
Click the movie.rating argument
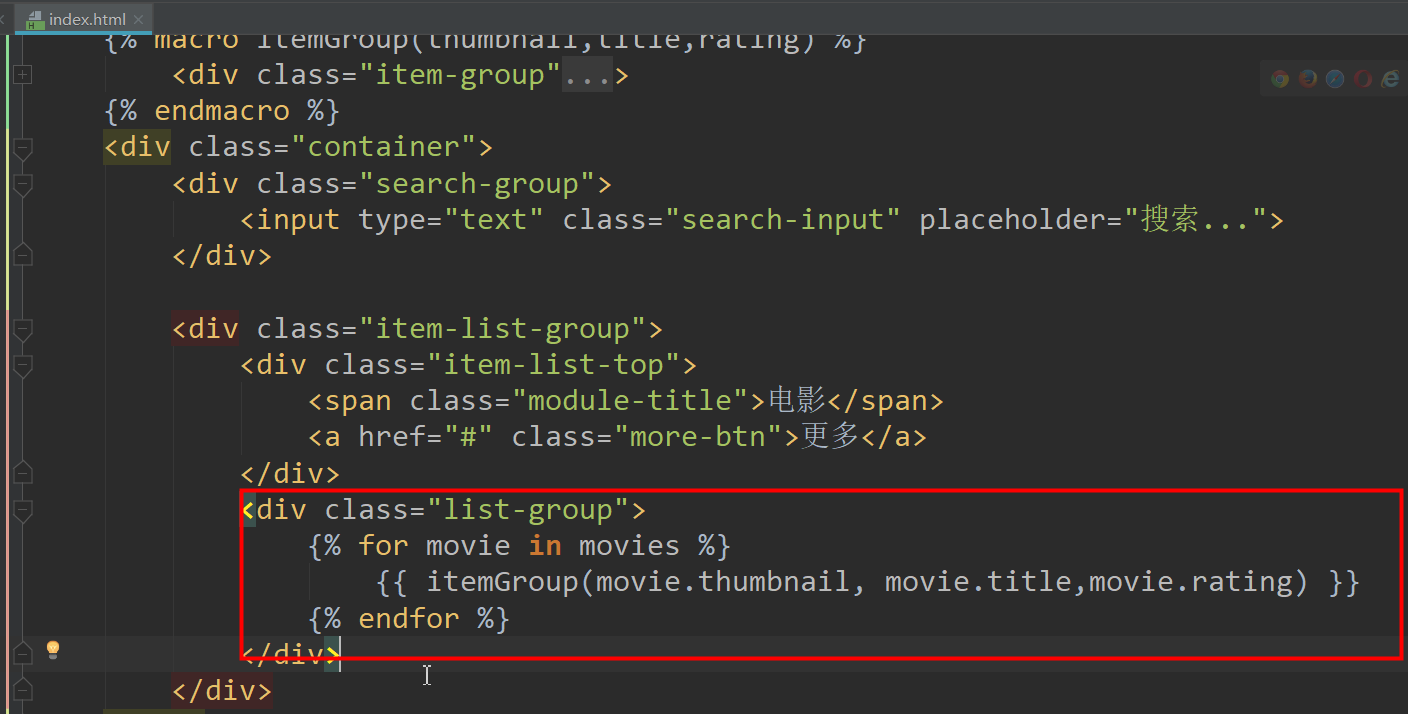pyautogui.click(x=1191, y=582)
